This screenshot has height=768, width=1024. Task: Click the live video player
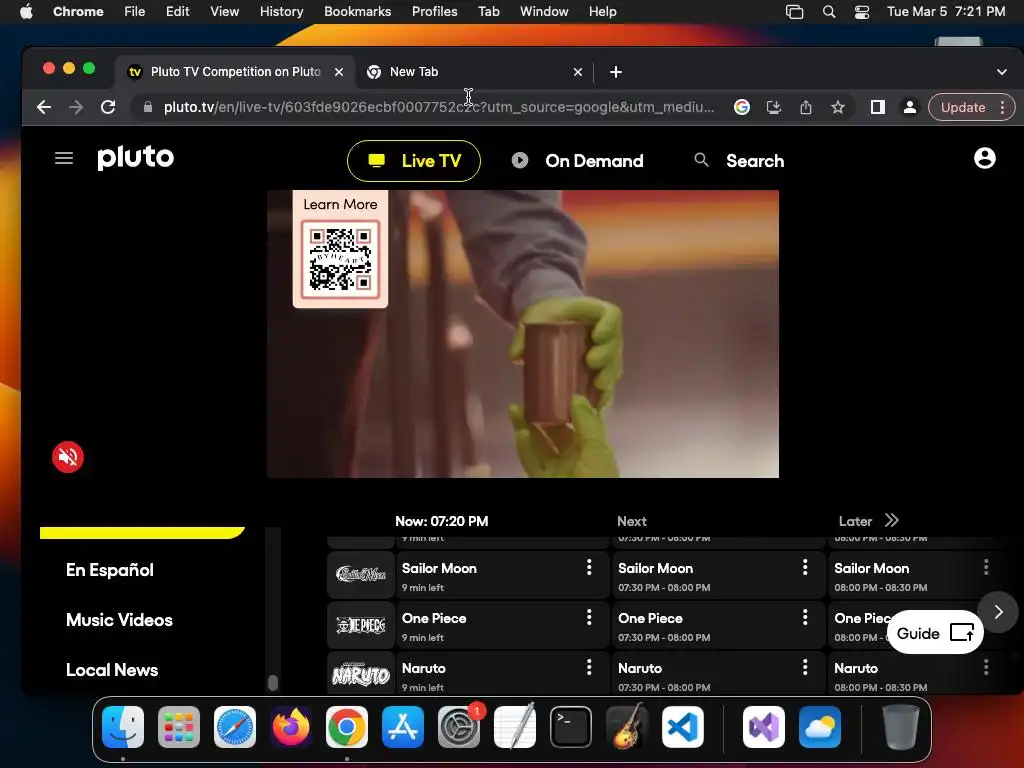coord(522,334)
